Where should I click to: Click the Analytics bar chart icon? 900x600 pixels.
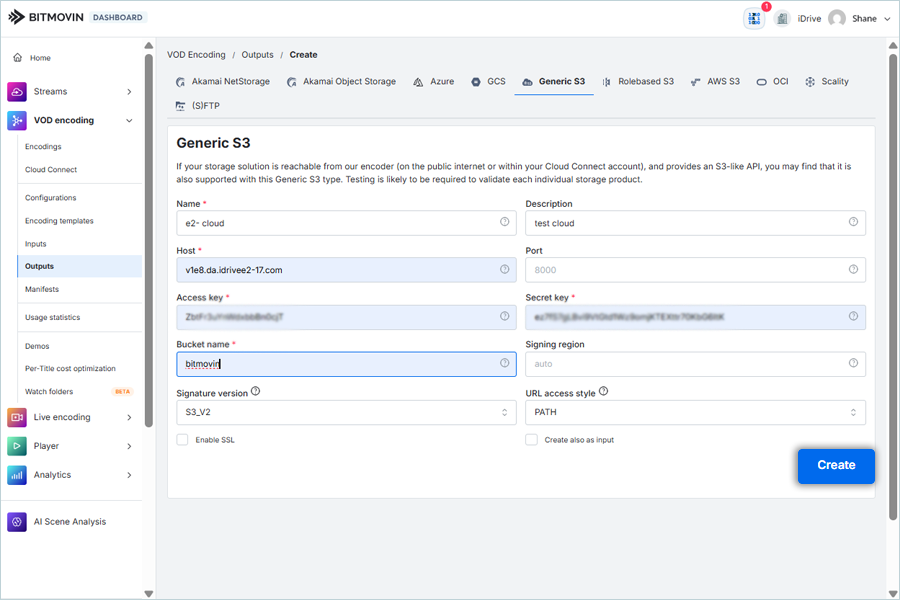click(17, 475)
